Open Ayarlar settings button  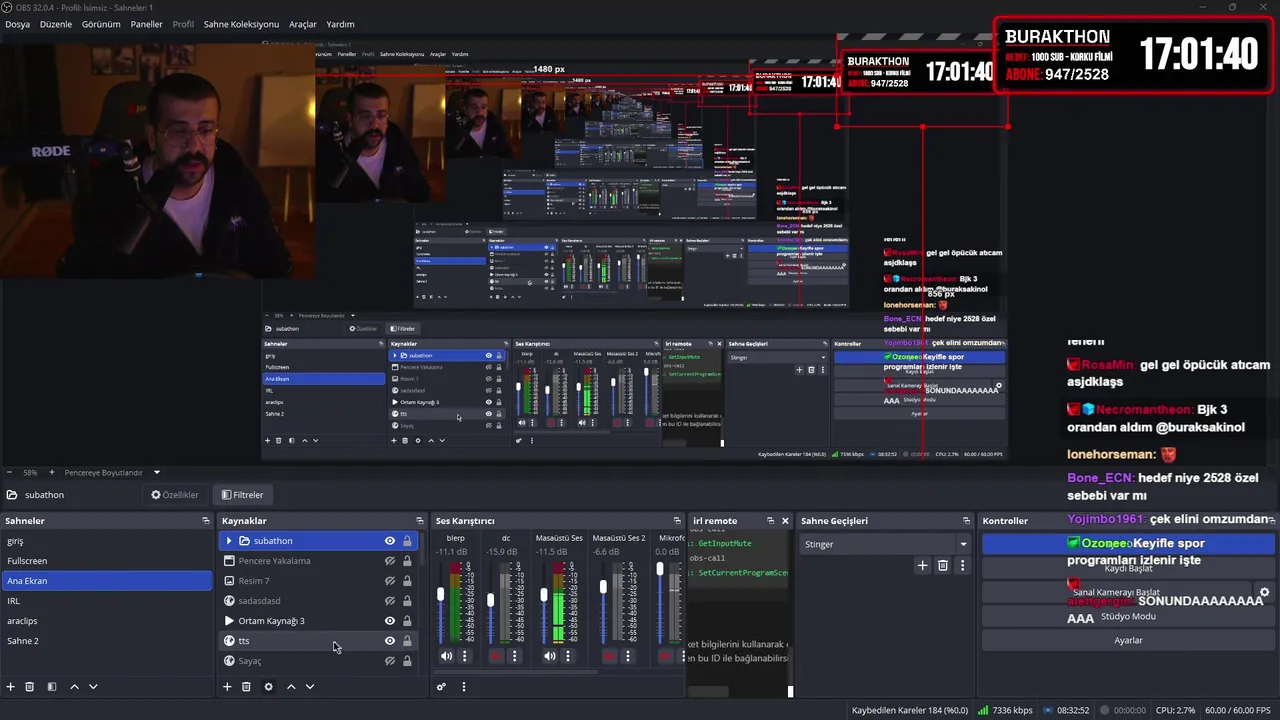coord(1128,640)
